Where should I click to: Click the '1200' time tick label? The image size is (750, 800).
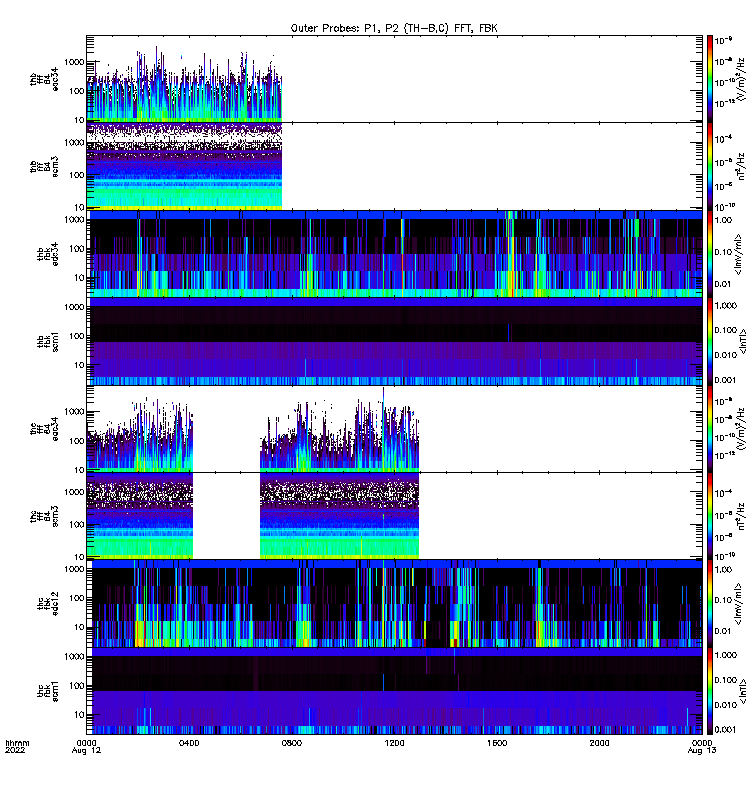[x=394, y=743]
